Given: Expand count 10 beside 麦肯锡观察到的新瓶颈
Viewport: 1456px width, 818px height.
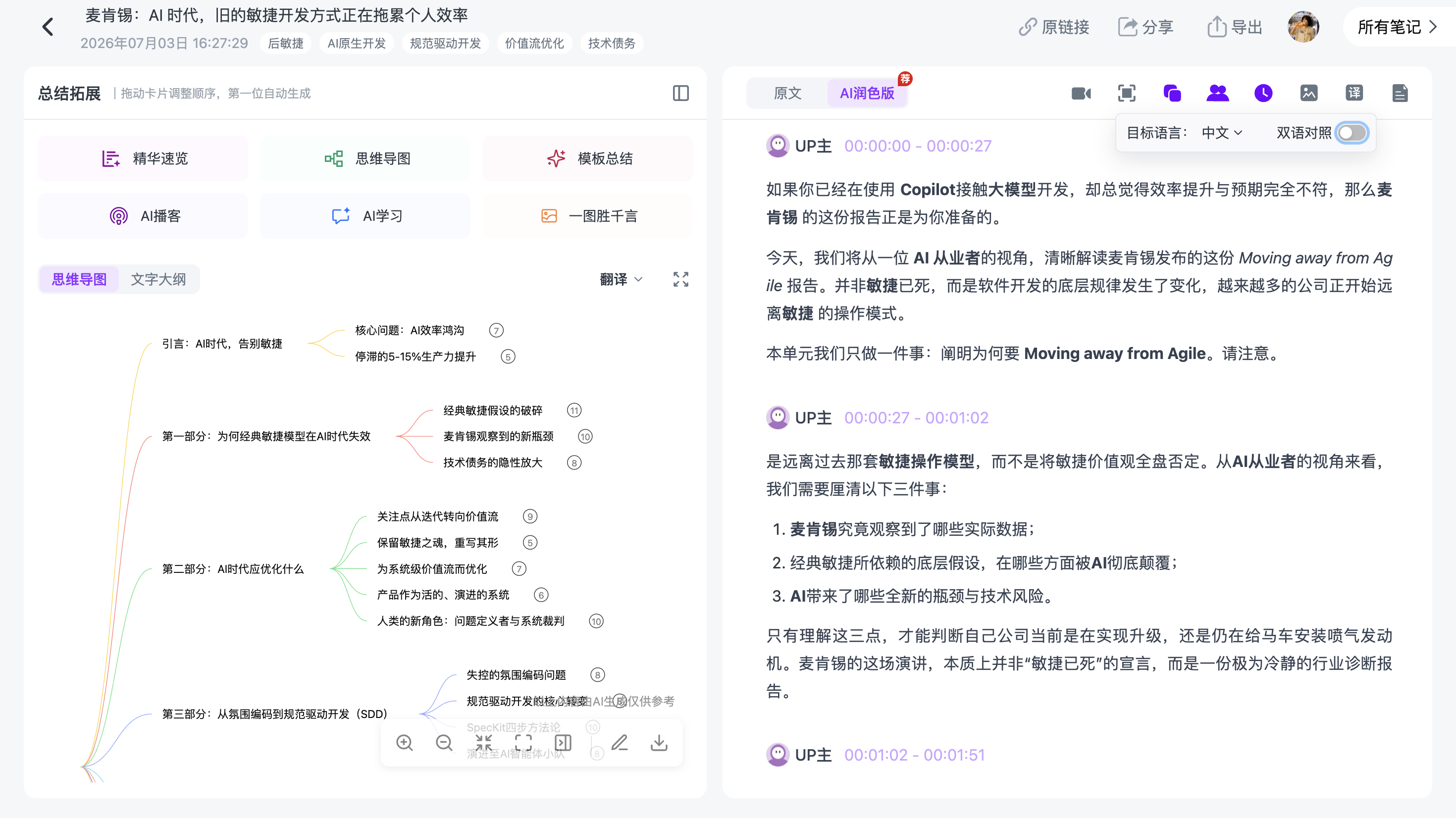Looking at the screenshot, I should click(585, 436).
